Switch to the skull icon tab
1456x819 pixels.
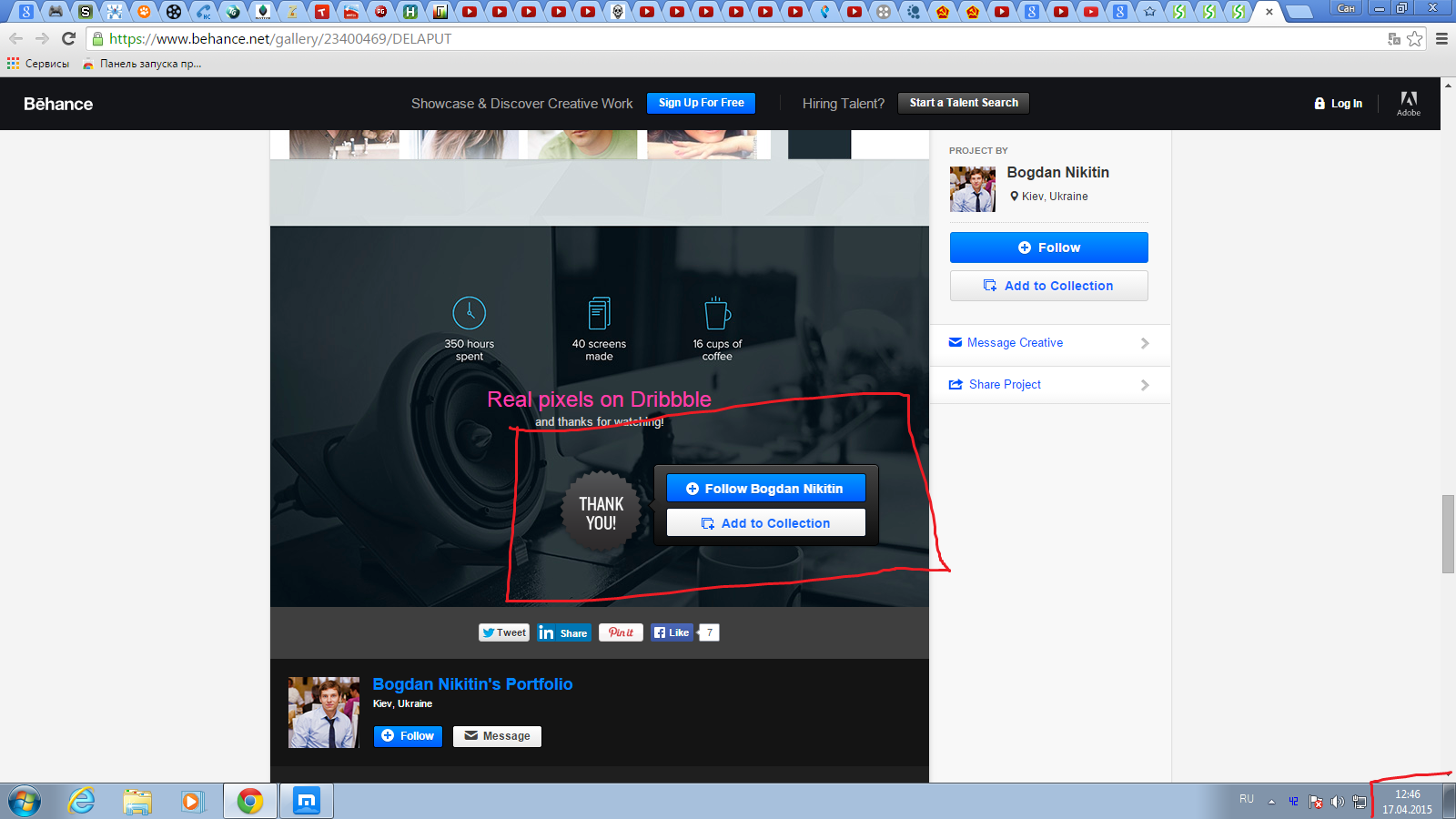pos(617,11)
